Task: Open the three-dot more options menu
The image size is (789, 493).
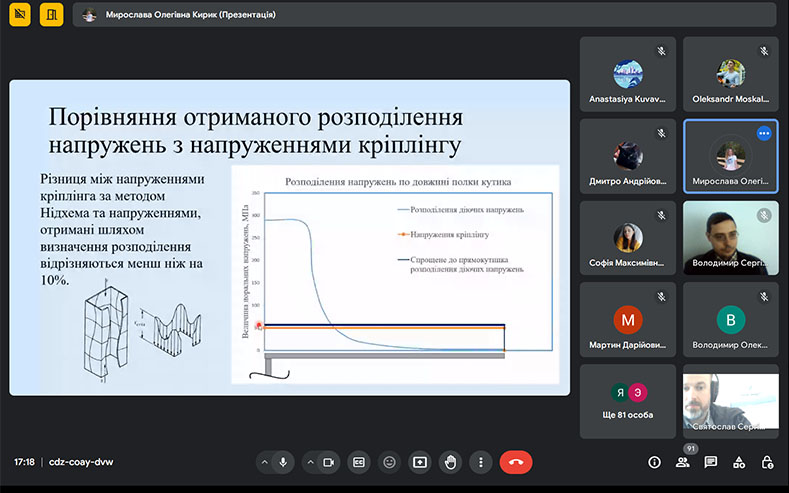Action: point(481,462)
